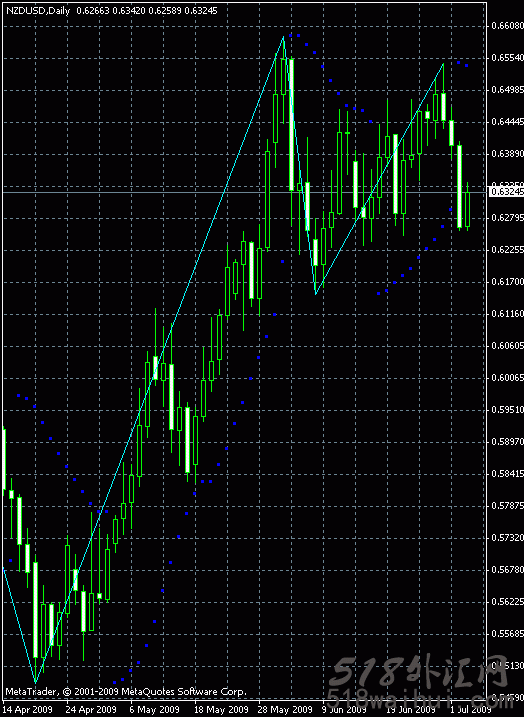Click the 0.65540 price axis label
Image resolution: width=524 pixels, height=717 pixels.
(507, 58)
